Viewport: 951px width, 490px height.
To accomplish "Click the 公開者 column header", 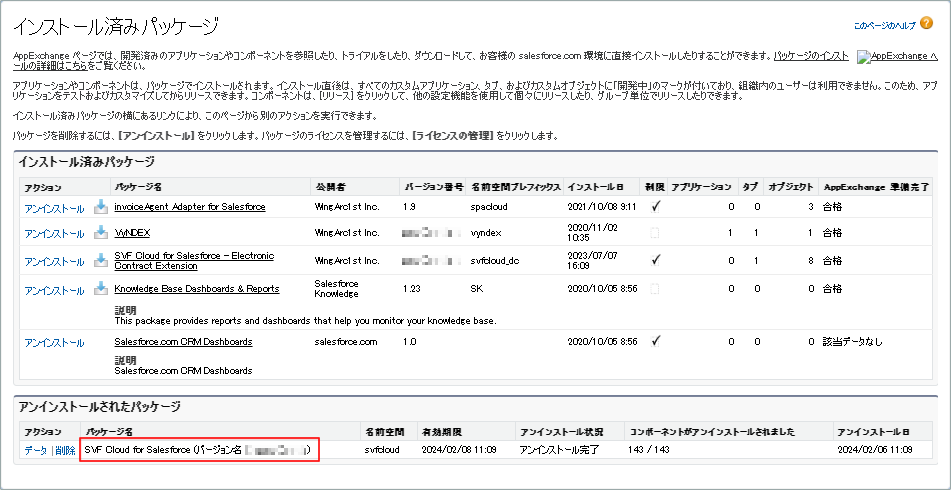I will coord(331,187).
